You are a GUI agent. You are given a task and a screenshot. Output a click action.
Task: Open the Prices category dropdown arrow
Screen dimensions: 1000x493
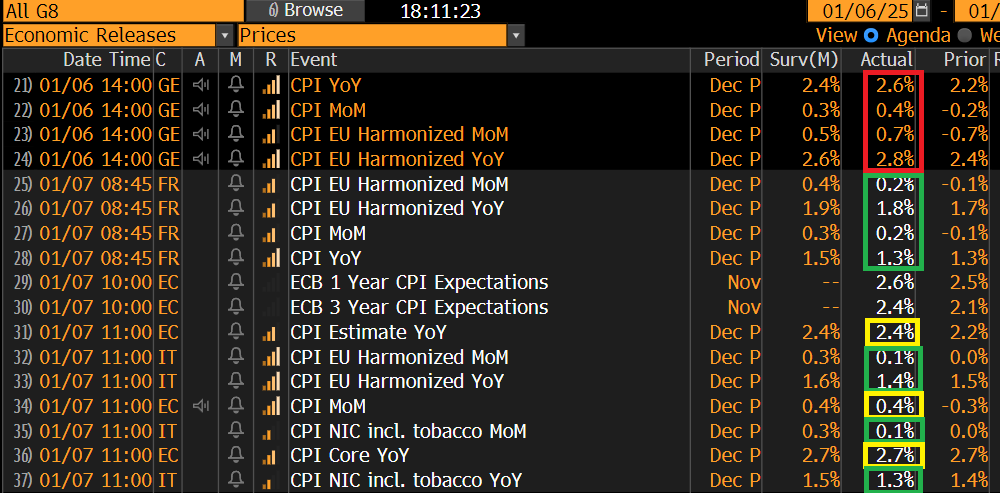tap(517, 35)
